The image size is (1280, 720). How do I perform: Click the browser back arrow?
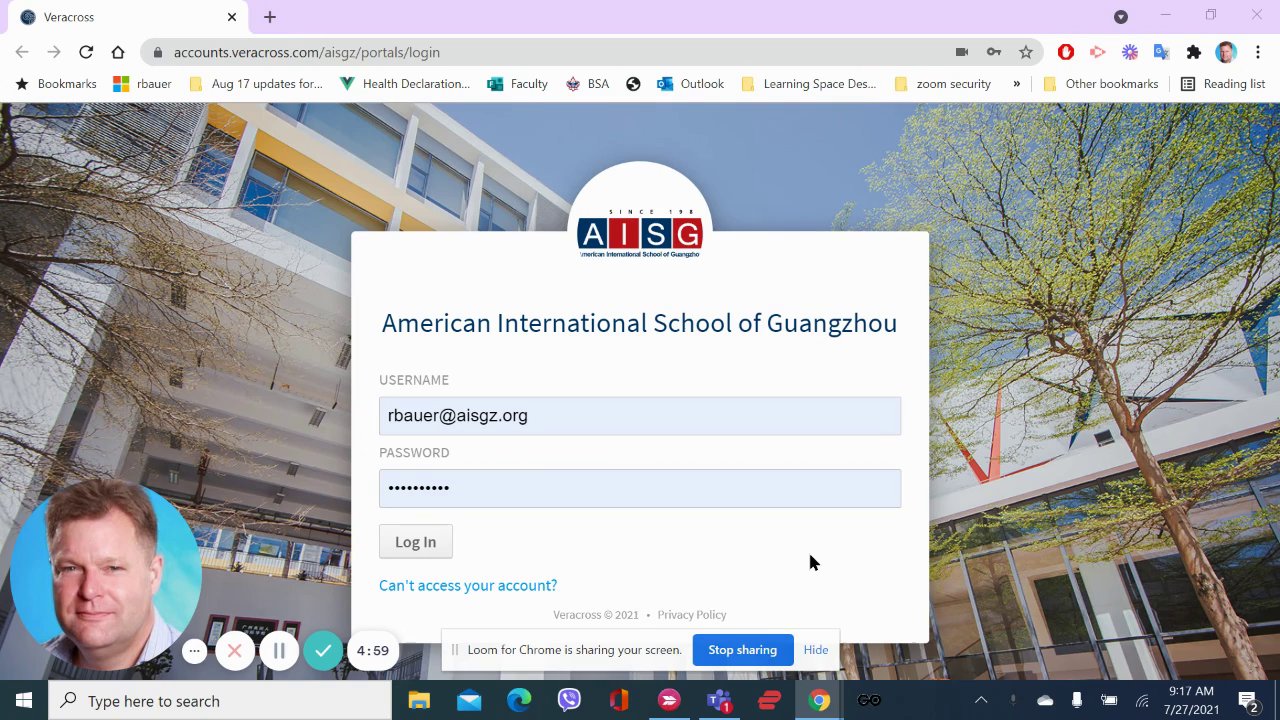click(x=22, y=52)
